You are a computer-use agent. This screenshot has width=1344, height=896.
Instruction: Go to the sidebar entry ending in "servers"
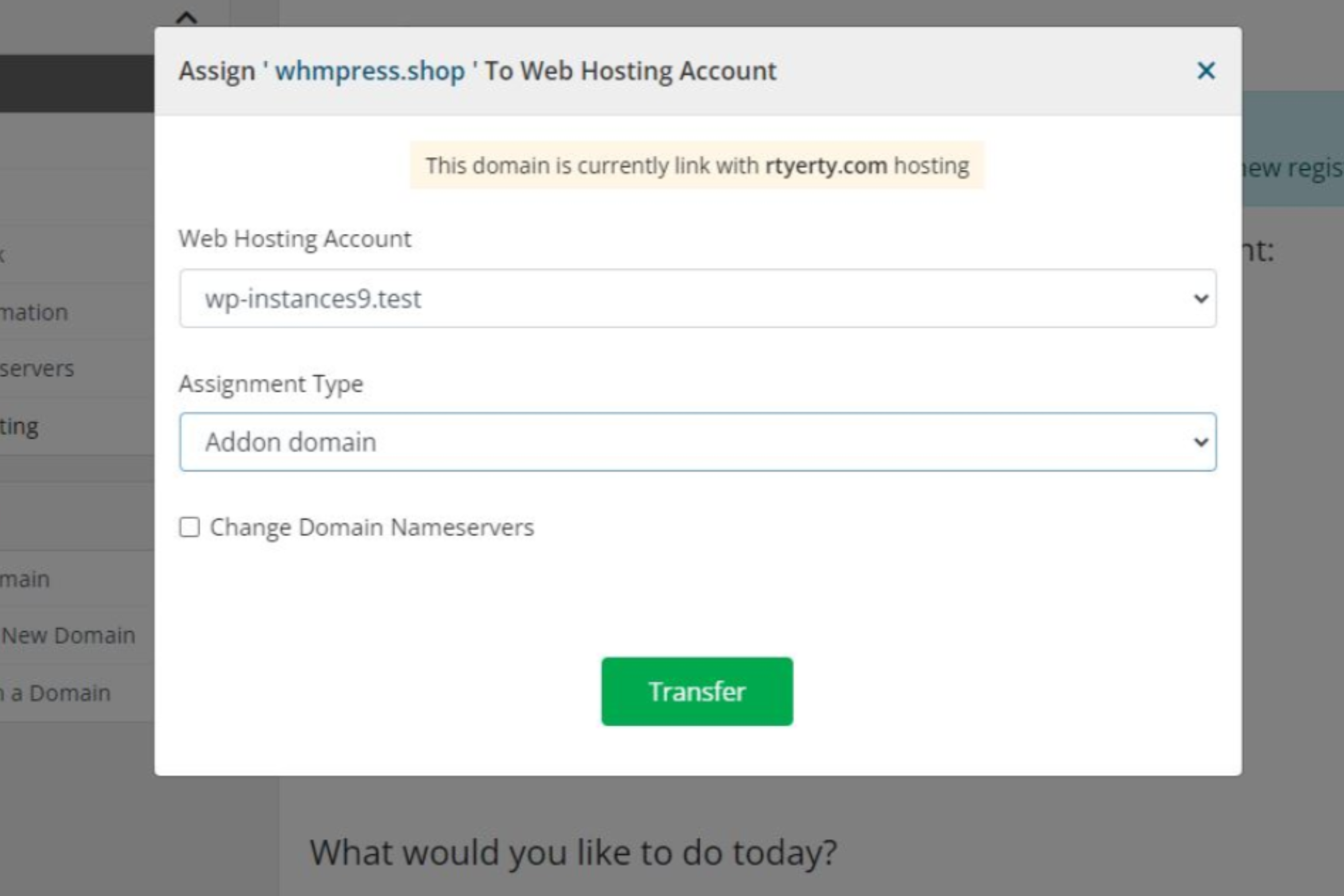pyautogui.click(x=37, y=369)
